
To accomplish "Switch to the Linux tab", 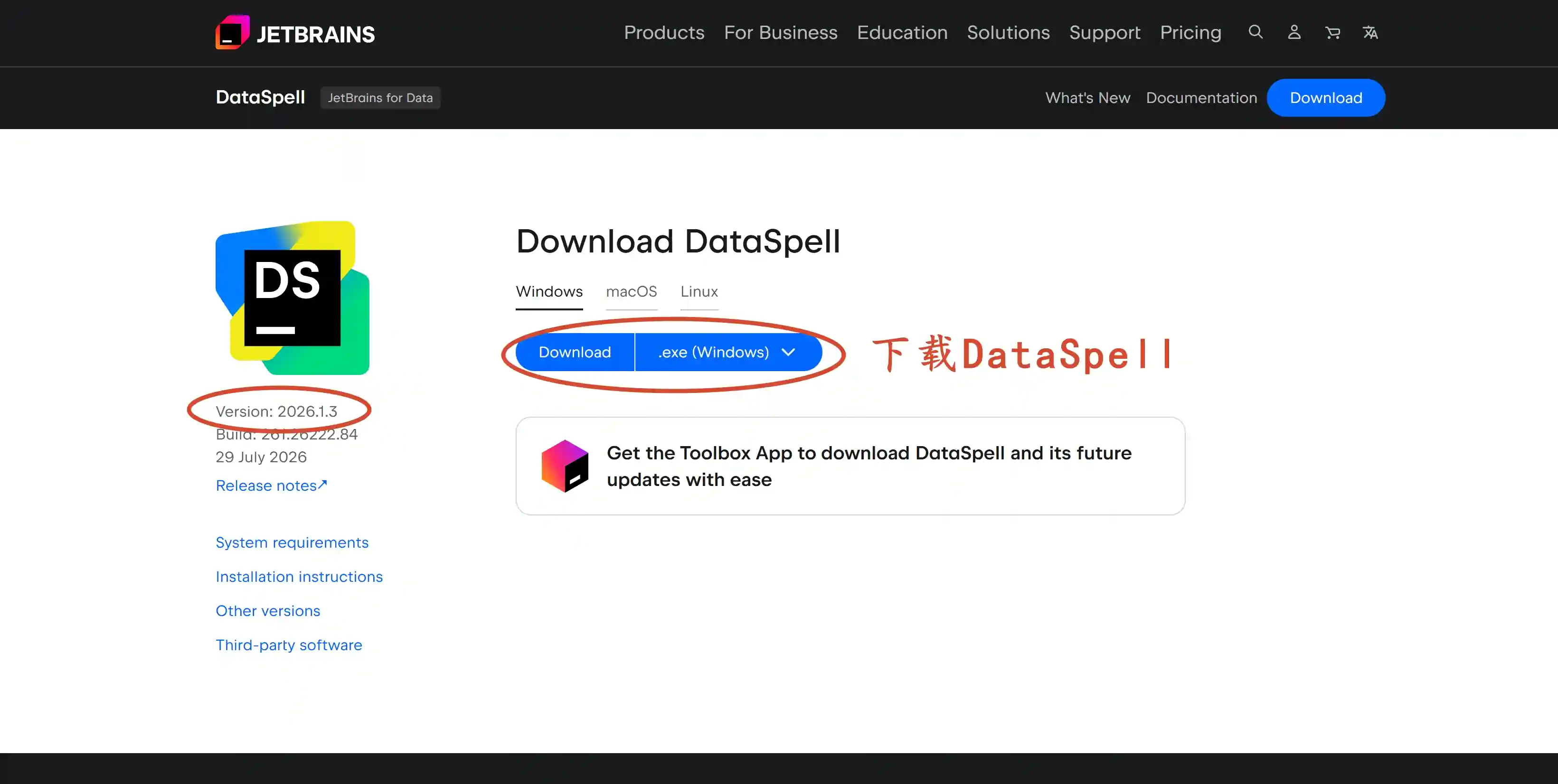I will tap(699, 292).
